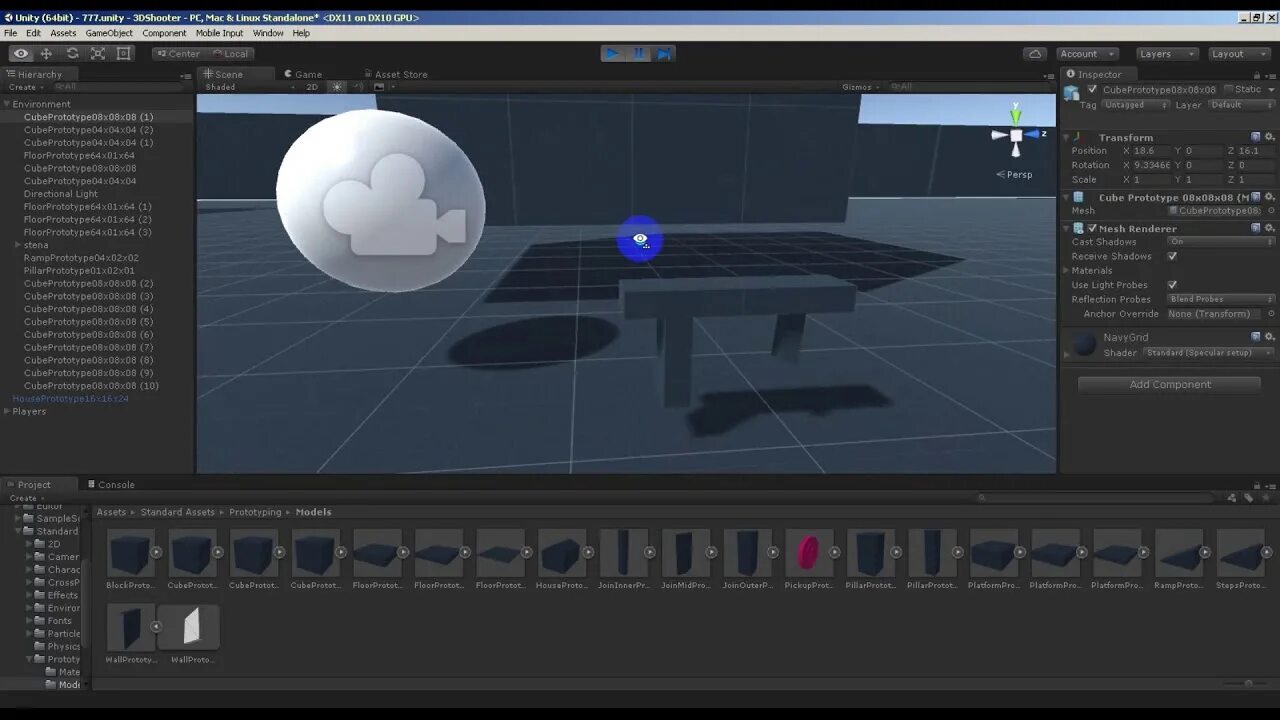The height and width of the screenshot is (720, 1280).
Task: Click the Mesh object picker circle
Action: click(1271, 211)
